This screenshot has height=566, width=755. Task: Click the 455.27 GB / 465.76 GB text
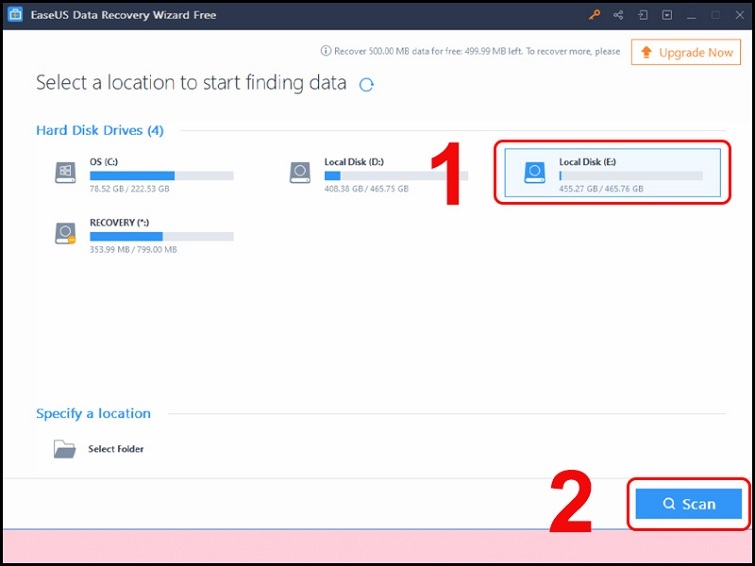coord(601,189)
